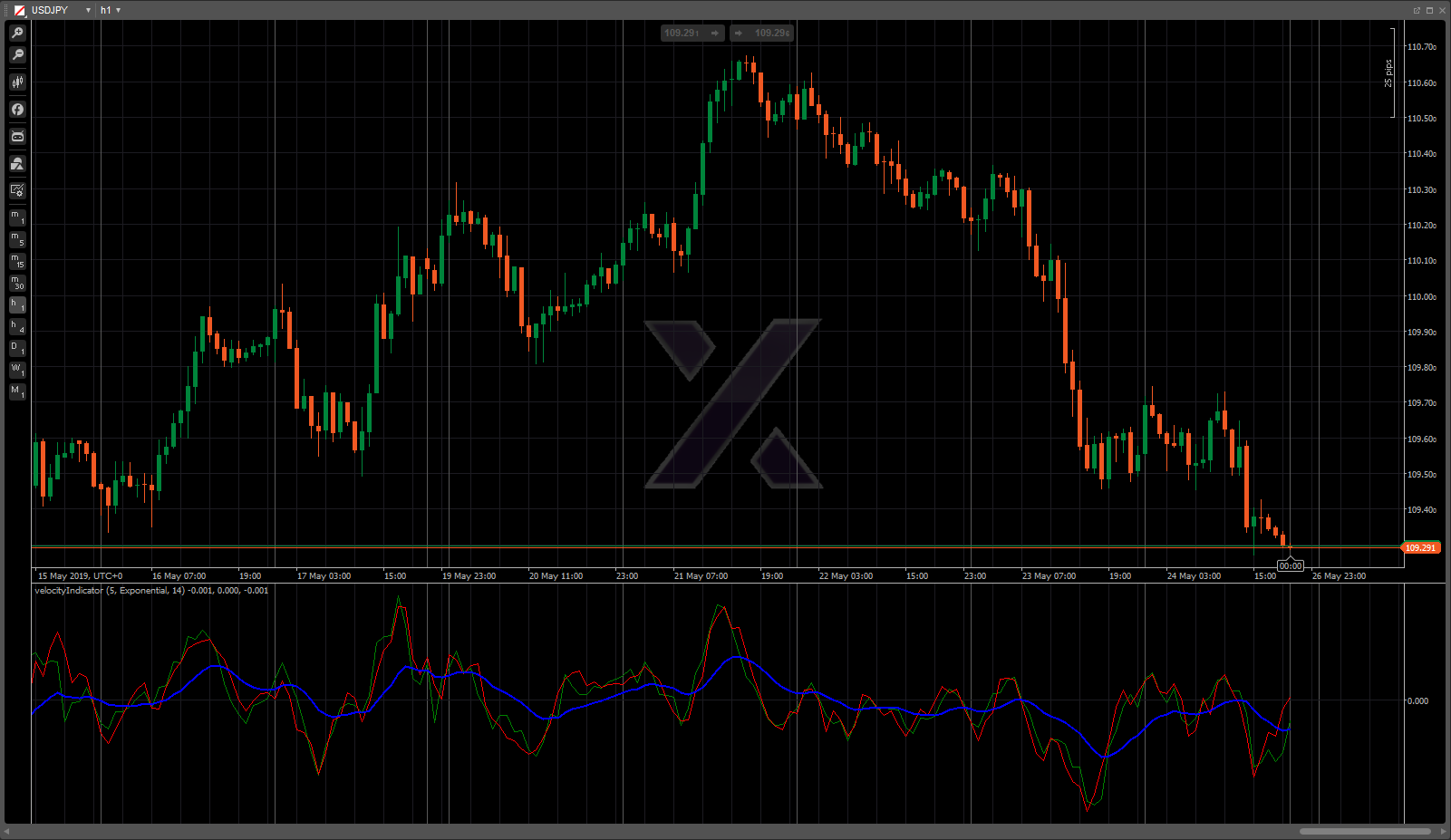Select the h1 timeframe button
Viewport: 1451px width, 840px height.
17,304
